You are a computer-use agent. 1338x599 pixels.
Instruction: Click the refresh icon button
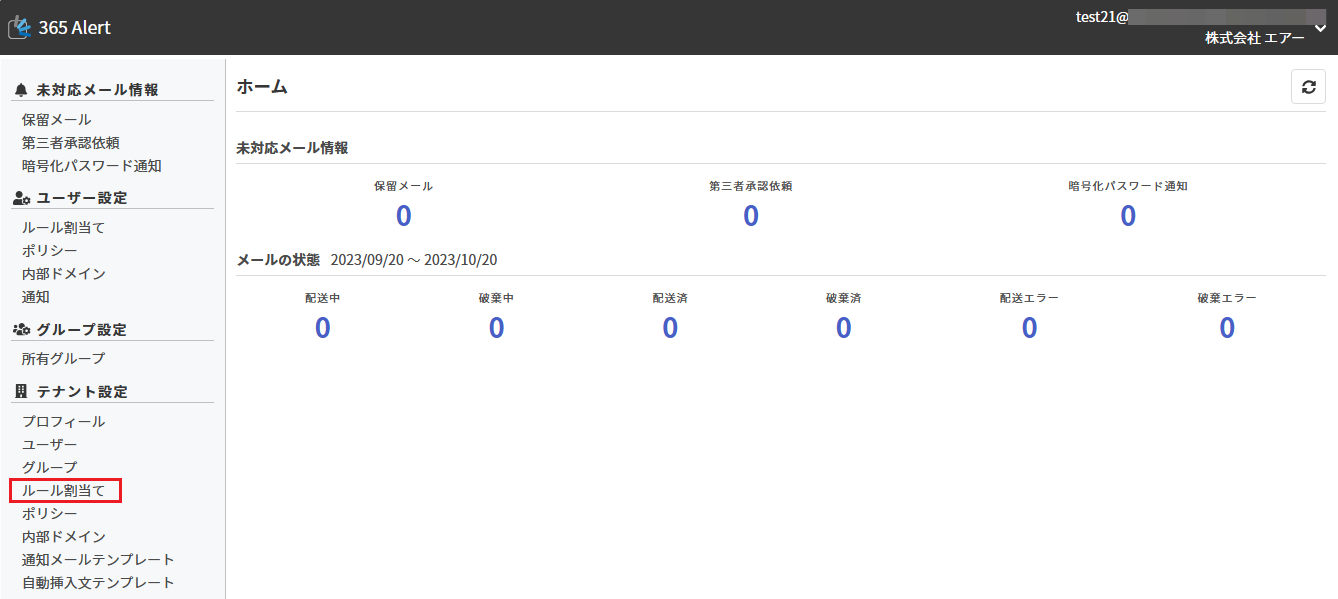[x=1308, y=87]
